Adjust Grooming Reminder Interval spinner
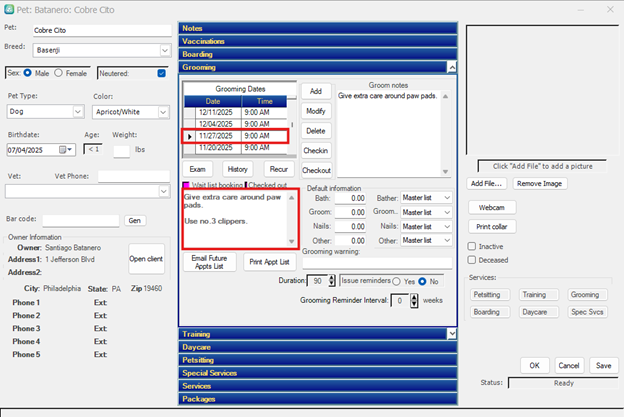 pyautogui.click(x=414, y=301)
